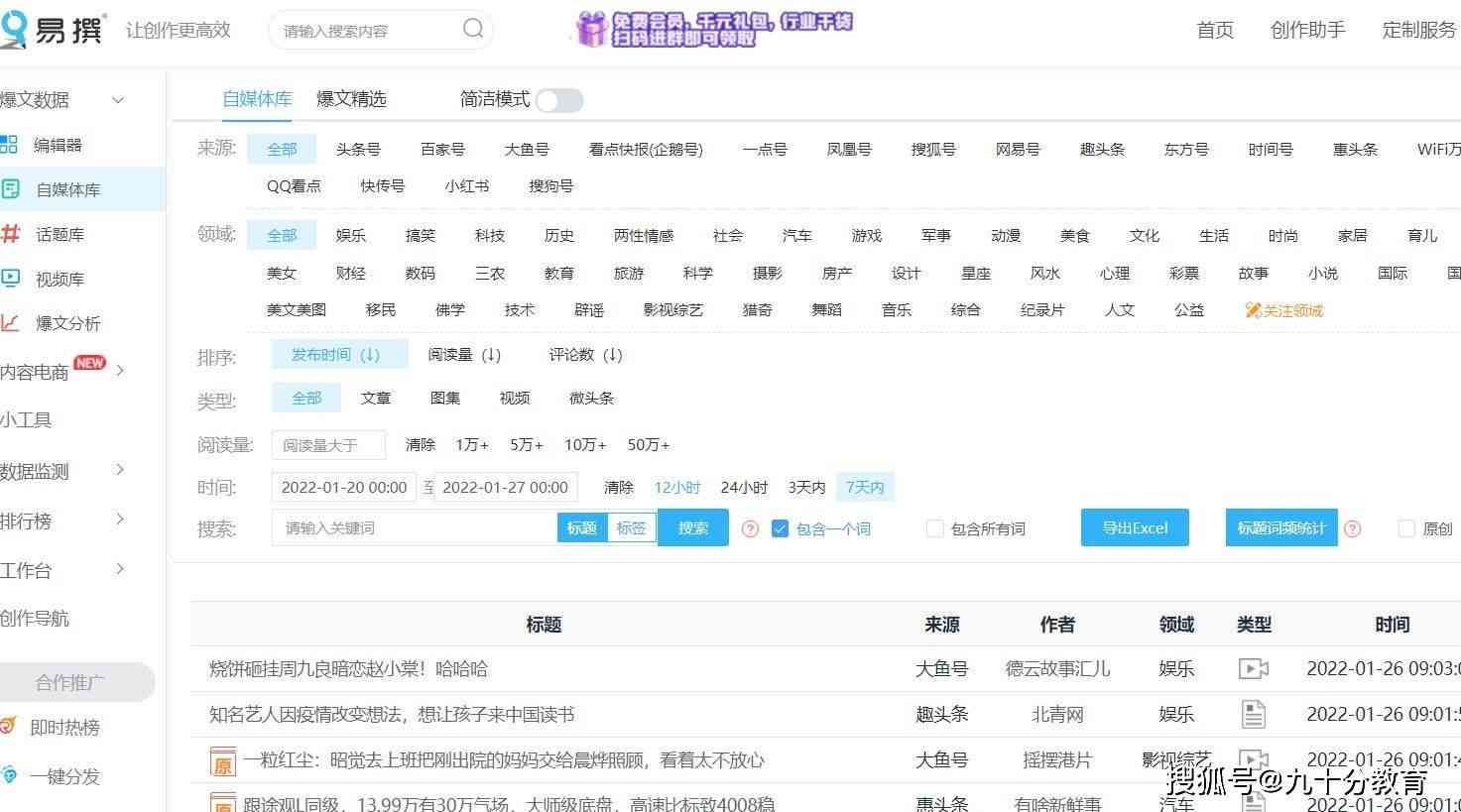Switch to 自媒体库 tab
Viewport: 1461px width, 812px height.
tap(257, 98)
